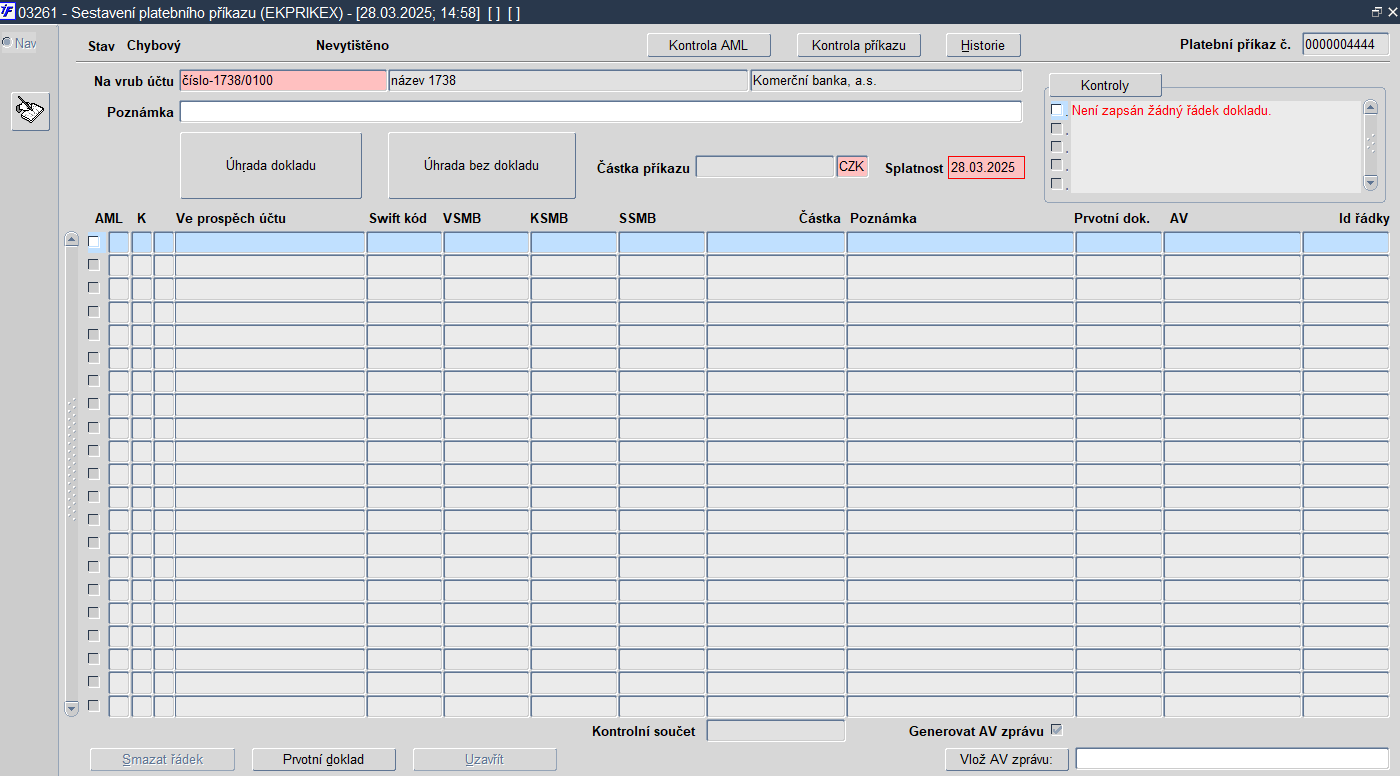This screenshot has height=776, width=1400.
Task: Select Úhrada bez dokladu
Action: (x=482, y=166)
